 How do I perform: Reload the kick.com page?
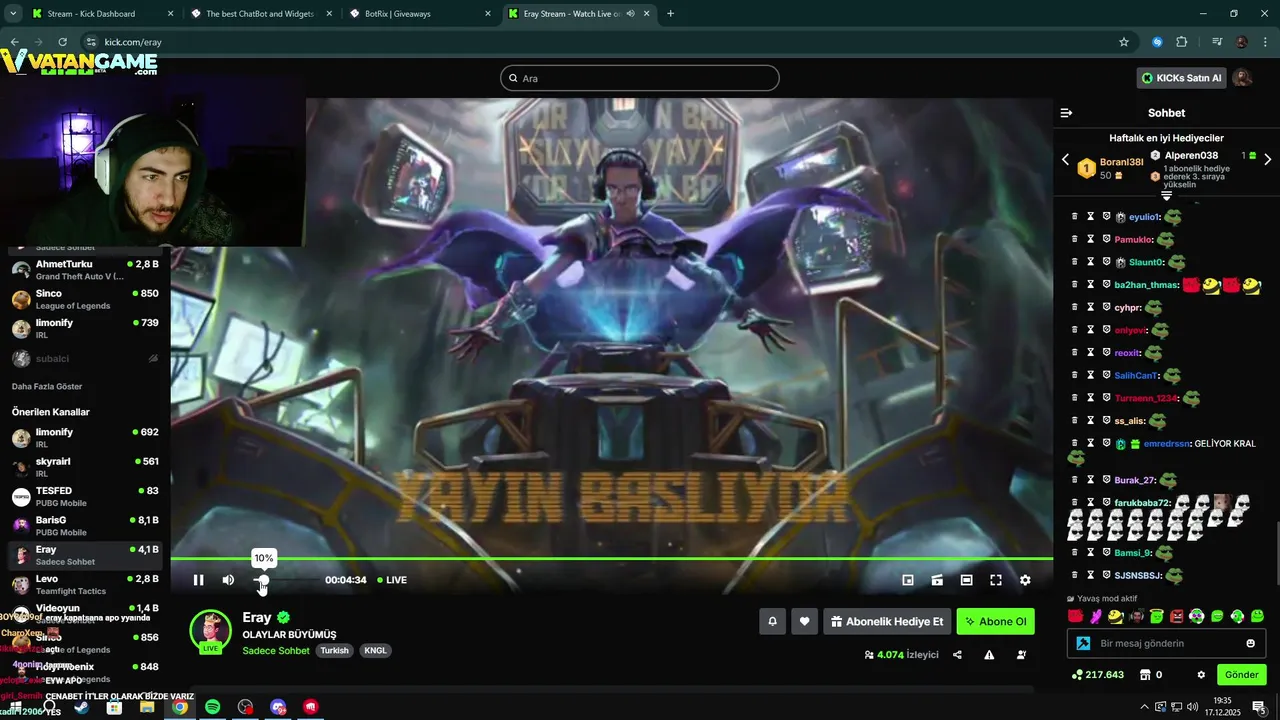pyautogui.click(x=62, y=42)
